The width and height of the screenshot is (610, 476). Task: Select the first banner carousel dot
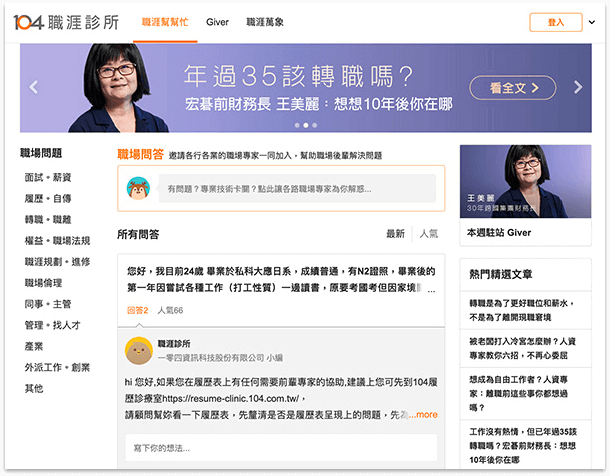click(297, 125)
